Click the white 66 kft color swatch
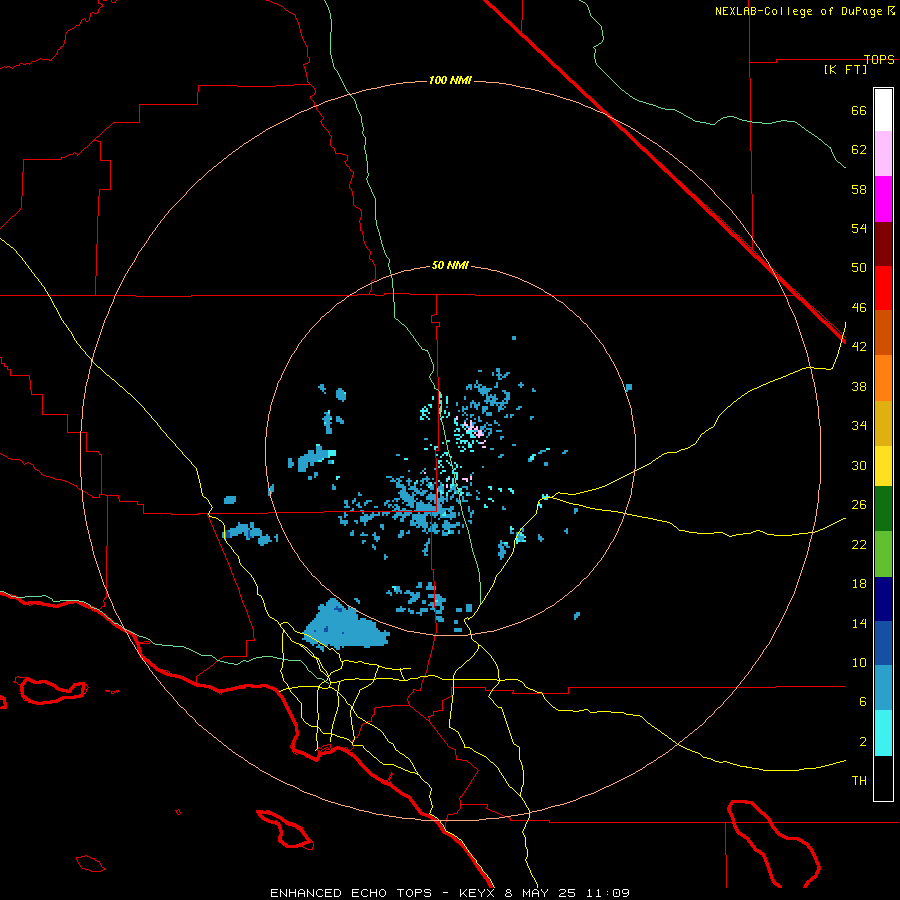 [883, 110]
